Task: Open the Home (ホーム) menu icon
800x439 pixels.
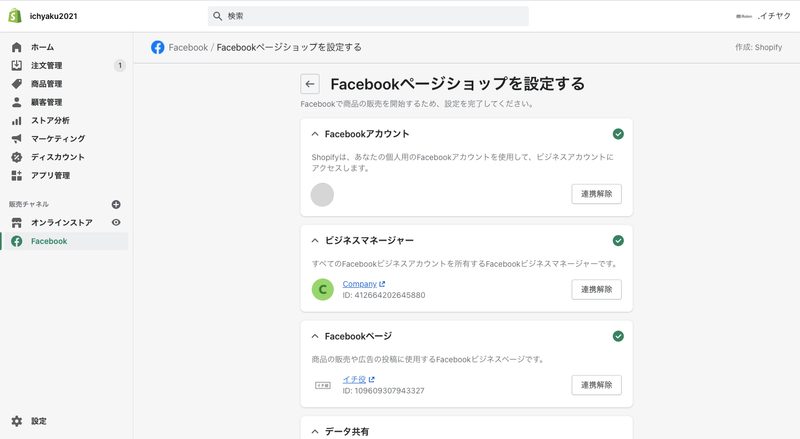Action: (x=16, y=47)
